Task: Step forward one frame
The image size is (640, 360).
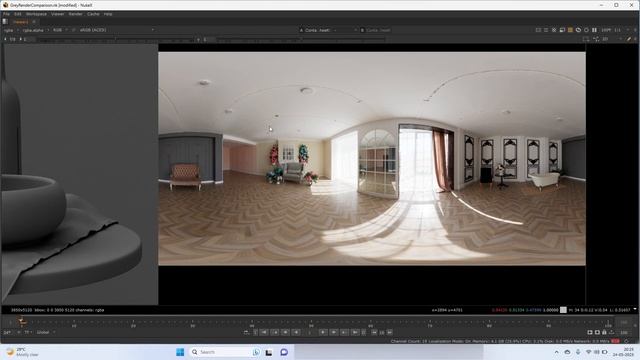Action: (333, 333)
